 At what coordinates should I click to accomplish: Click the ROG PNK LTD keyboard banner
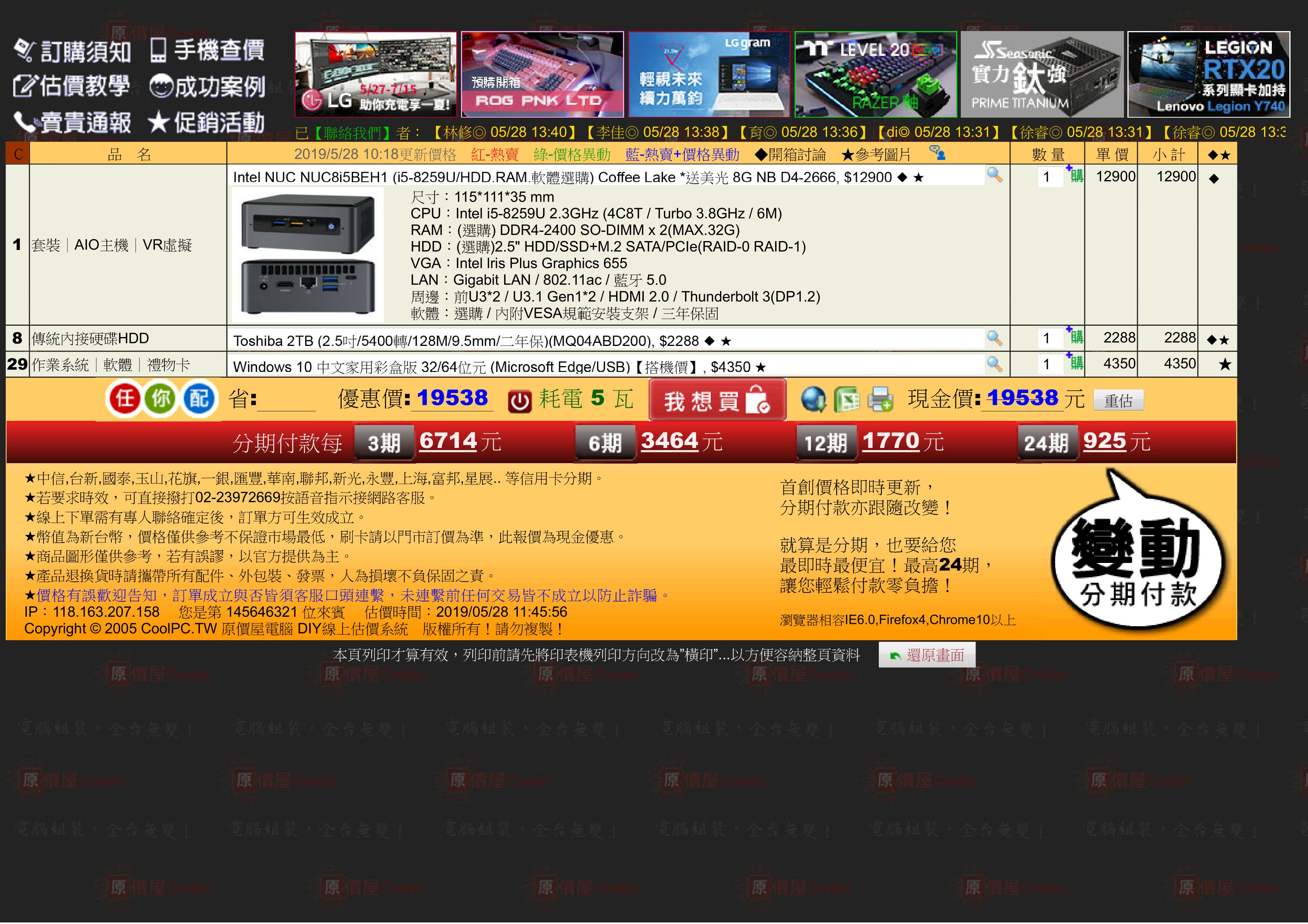[x=542, y=74]
